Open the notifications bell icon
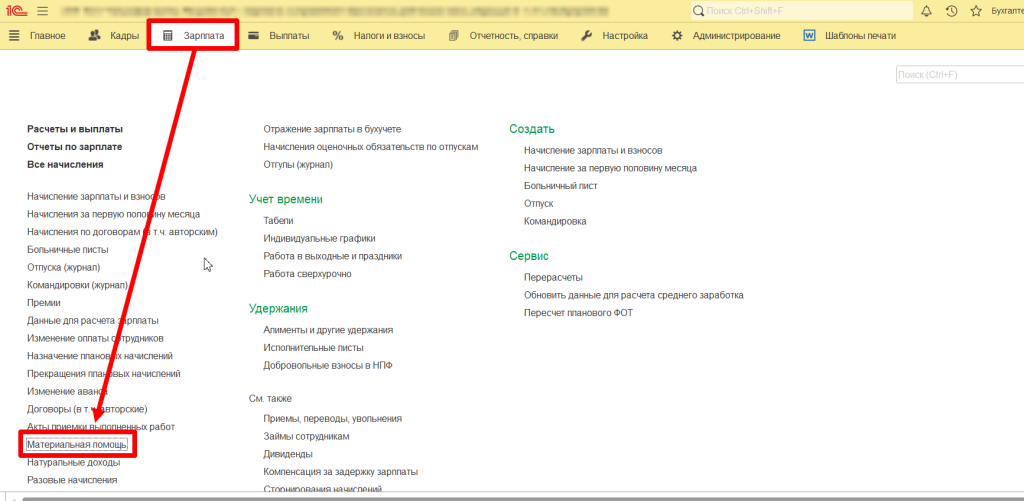 coord(926,11)
